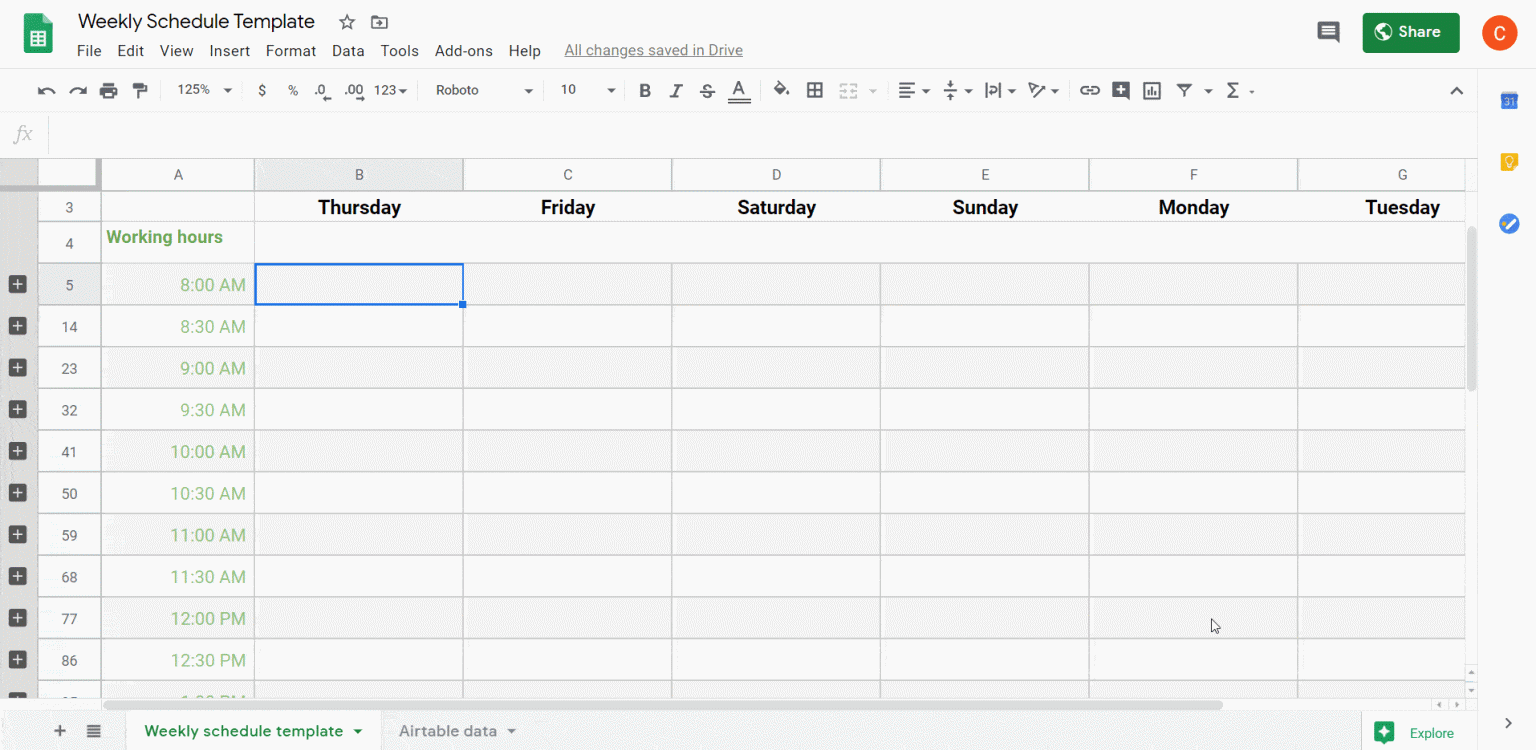Switch to the Airtable data sheet tab

(447, 730)
